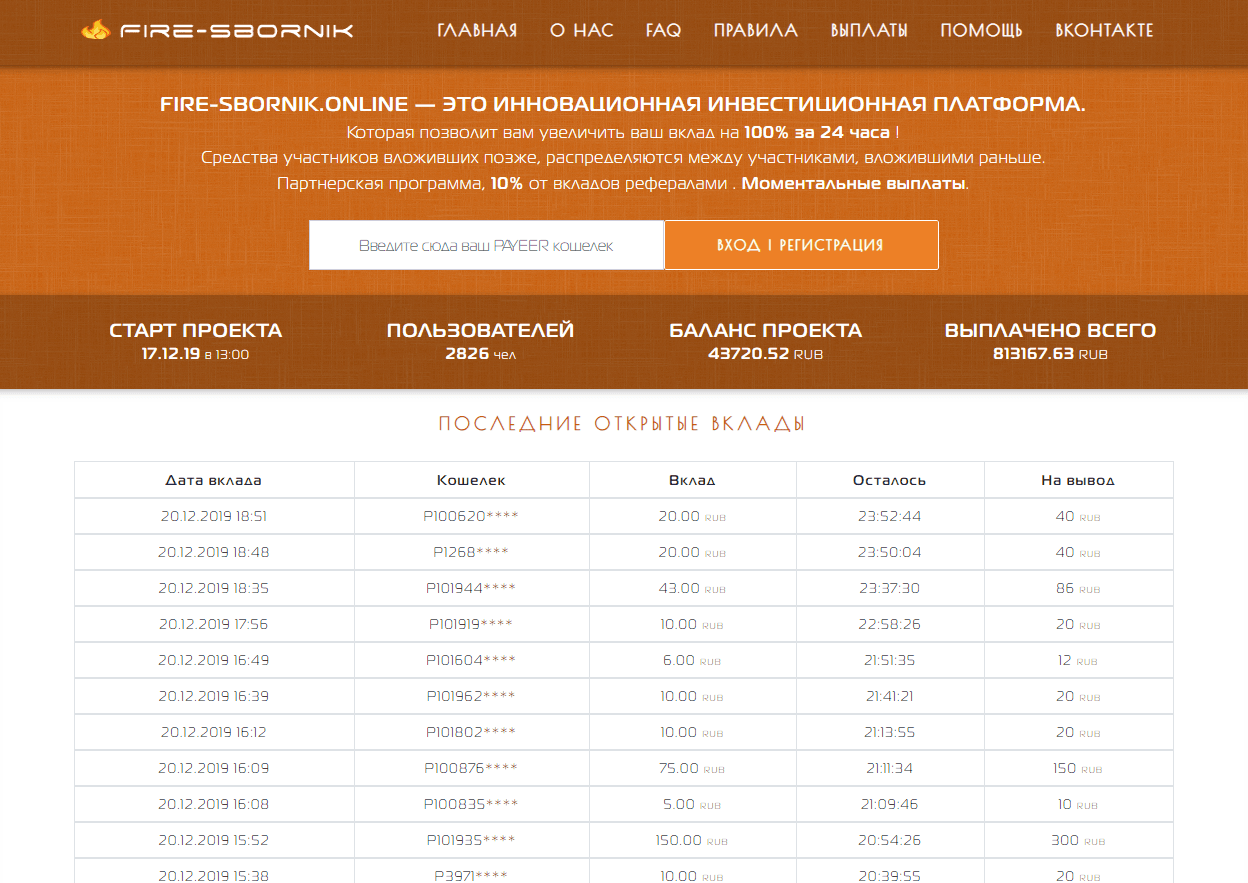Select wallet cell P101935****

pos(471,840)
